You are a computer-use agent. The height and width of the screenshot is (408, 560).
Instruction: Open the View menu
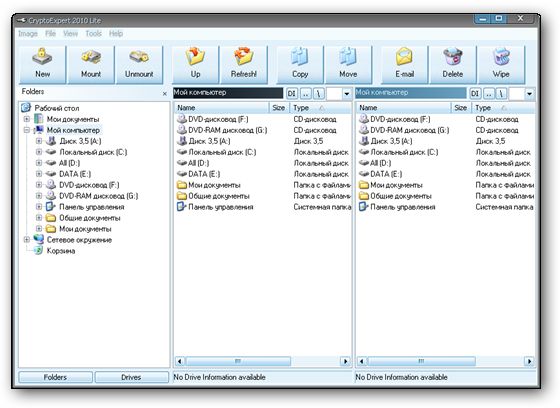pos(70,34)
